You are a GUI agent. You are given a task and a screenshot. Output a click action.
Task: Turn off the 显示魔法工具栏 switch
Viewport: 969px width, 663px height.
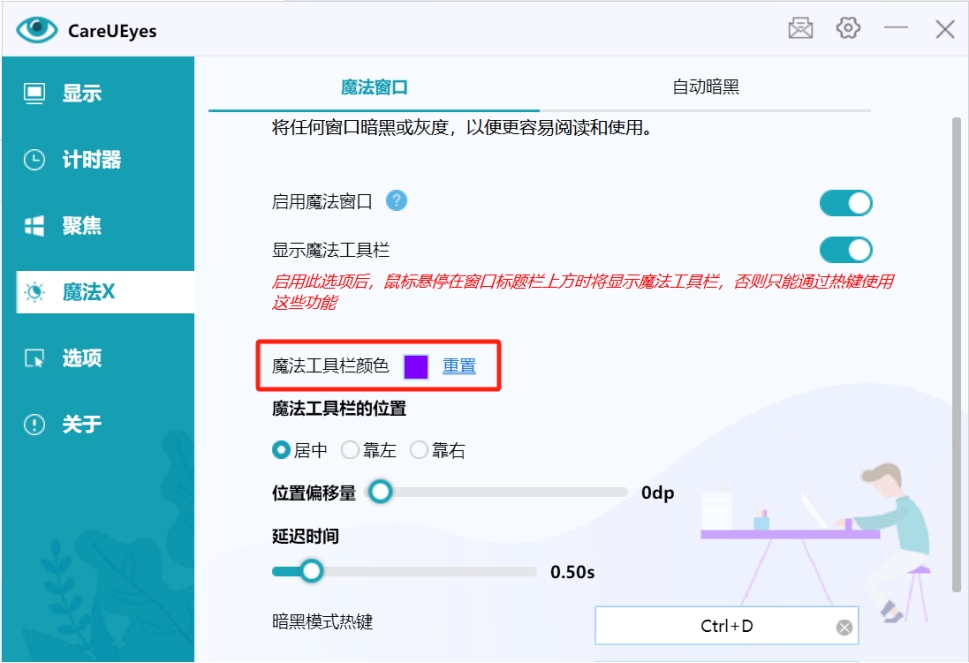[x=846, y=248]
